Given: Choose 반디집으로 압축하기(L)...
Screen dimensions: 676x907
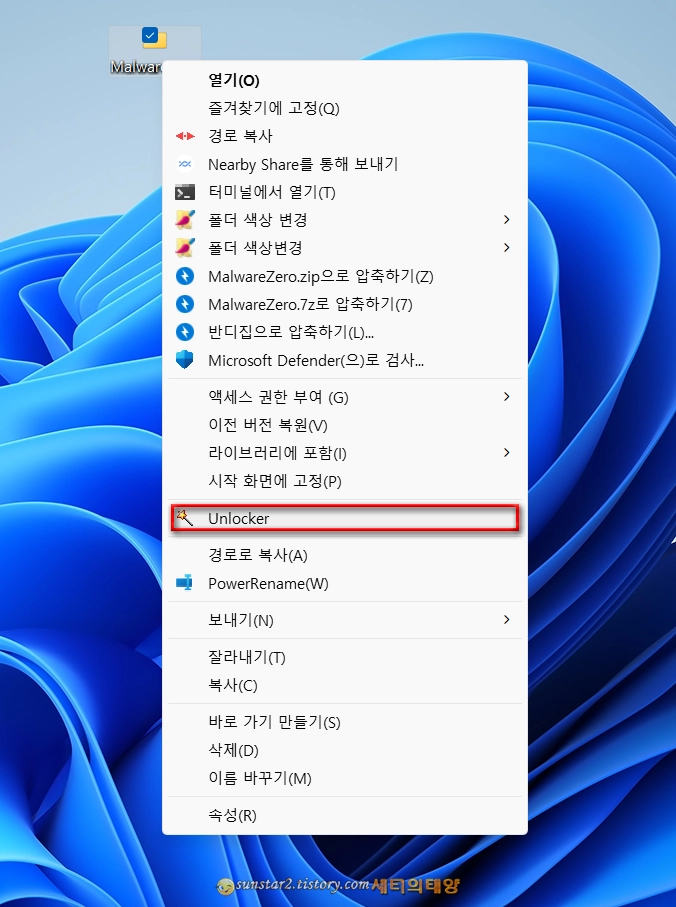Looking at the screenshot, I should (345, 331).
